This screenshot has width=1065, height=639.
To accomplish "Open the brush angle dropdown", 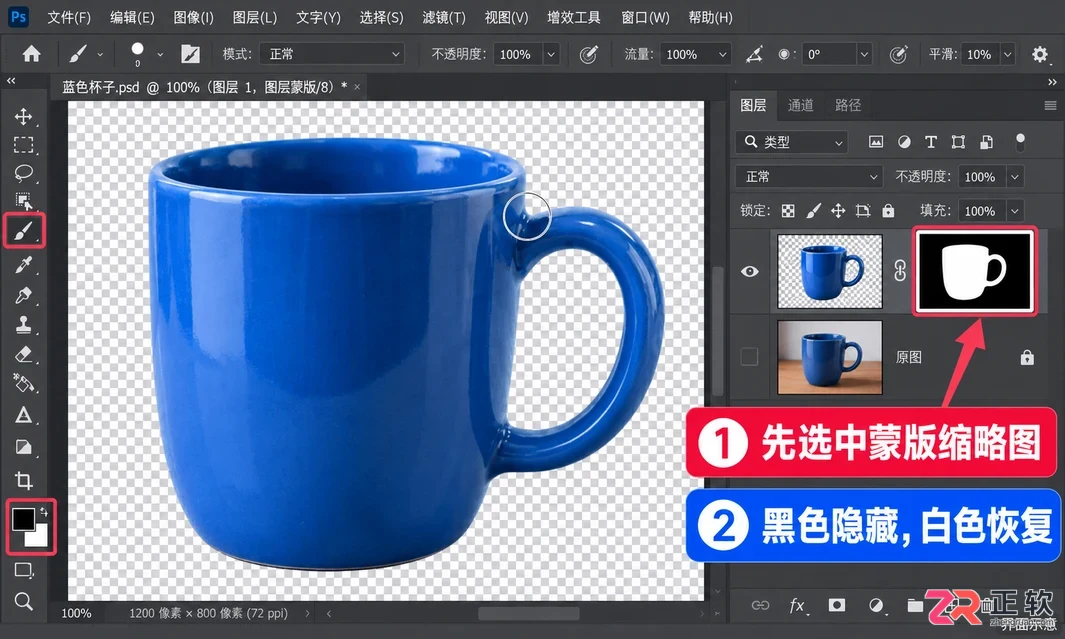I will [864, 54].
